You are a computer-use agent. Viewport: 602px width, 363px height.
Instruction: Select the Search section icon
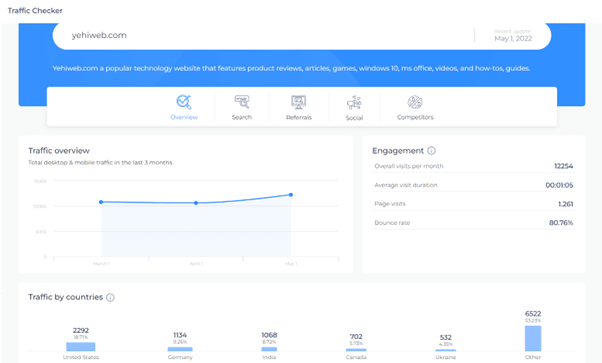coord(242,102)
